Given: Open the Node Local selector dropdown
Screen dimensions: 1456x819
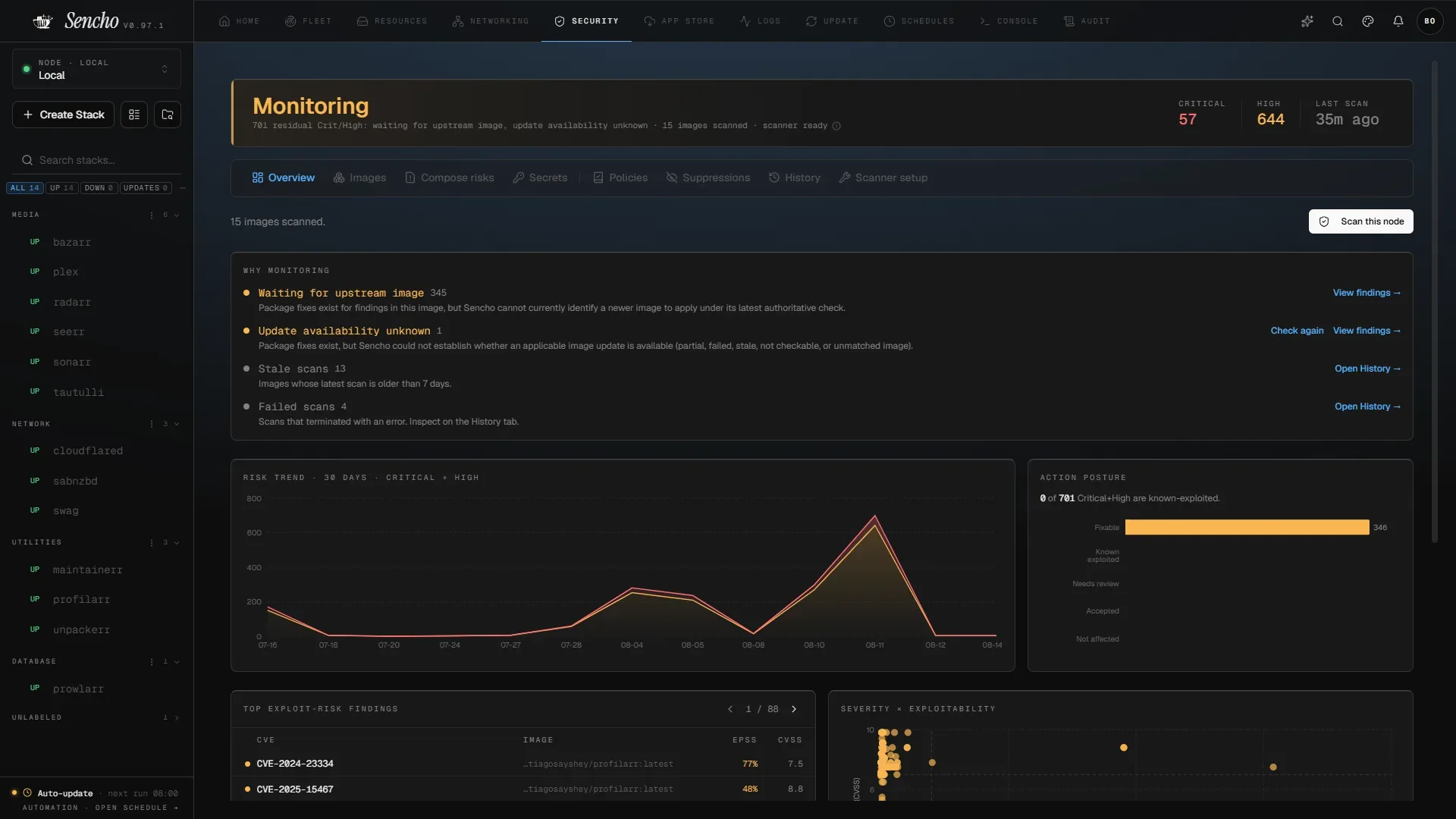Looking at the screenshot, I should pyautogui.click(x=96, y=69).
